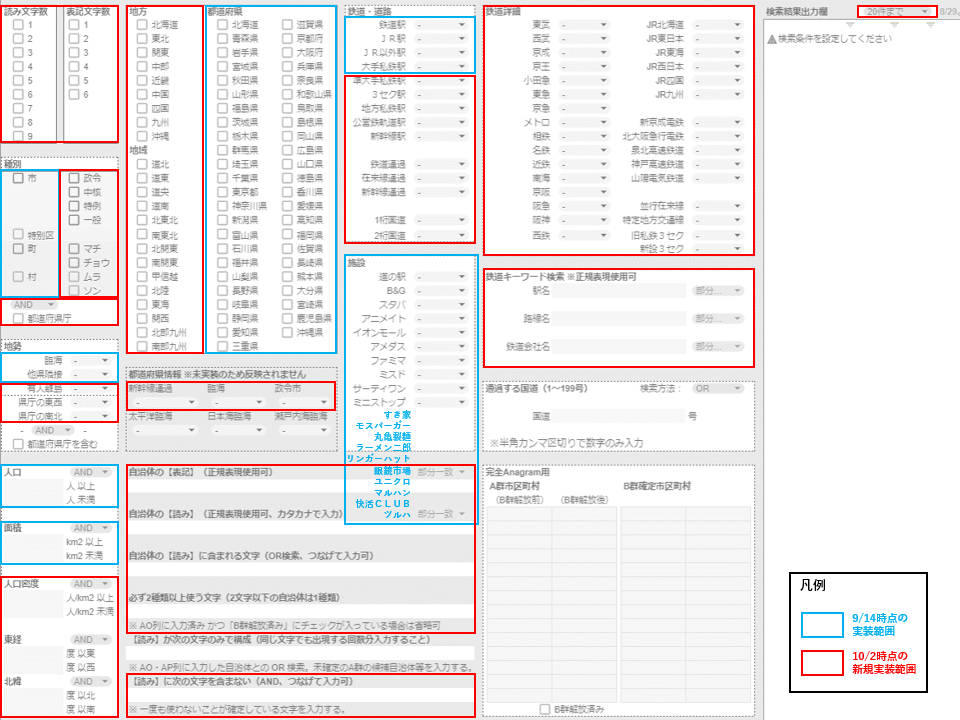Screen dimensions: 960x720
Task: Expand the 面積 AND dropdown
Action: [91, 528]
